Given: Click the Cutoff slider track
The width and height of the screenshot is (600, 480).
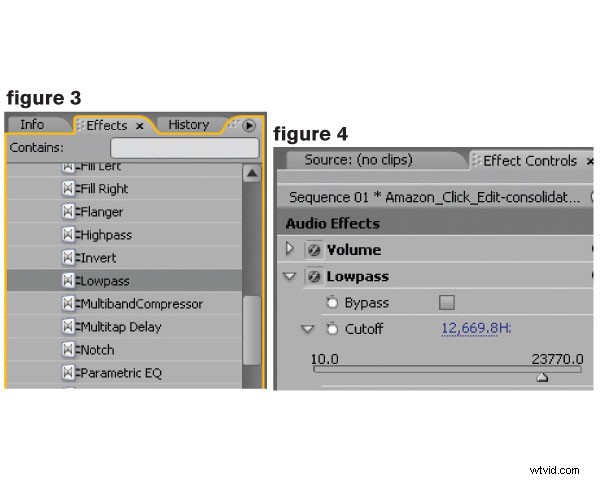Looking at the screenshot, I should click(447, 369).
